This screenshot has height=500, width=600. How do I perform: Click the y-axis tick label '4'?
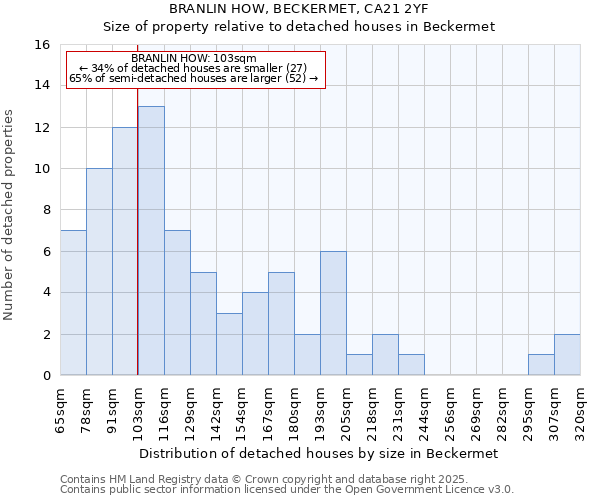47,292
